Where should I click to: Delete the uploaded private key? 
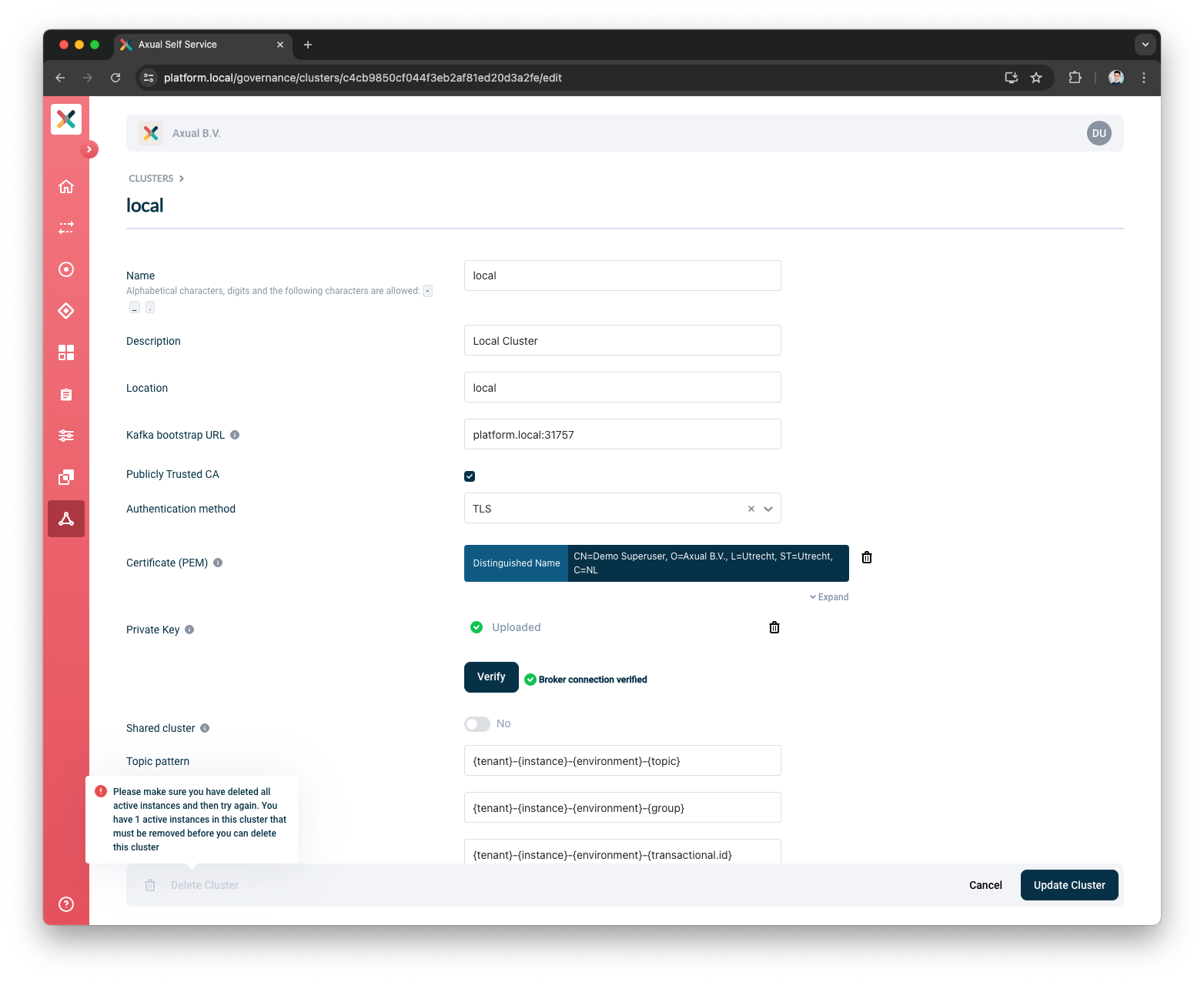click(x=774, y=627)
